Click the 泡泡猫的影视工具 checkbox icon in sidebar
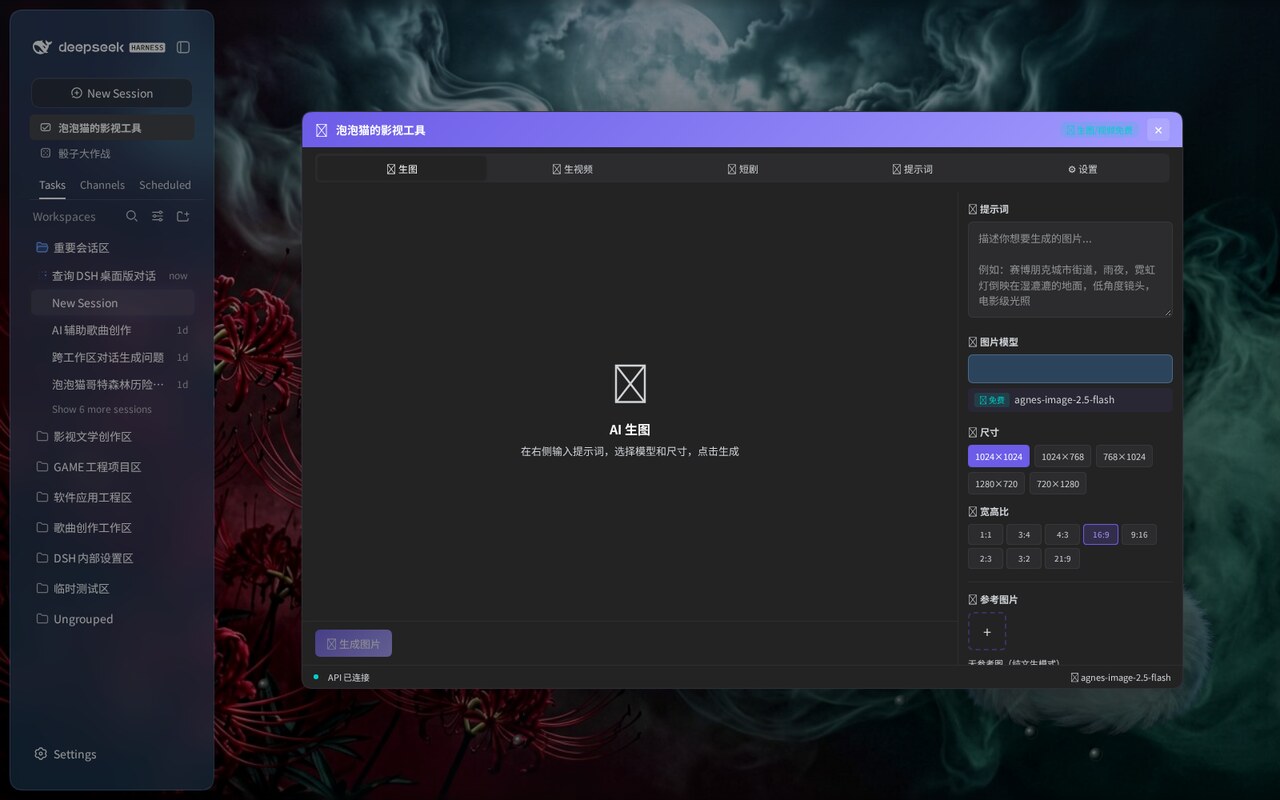1280x800 pixels. (45, 128)
